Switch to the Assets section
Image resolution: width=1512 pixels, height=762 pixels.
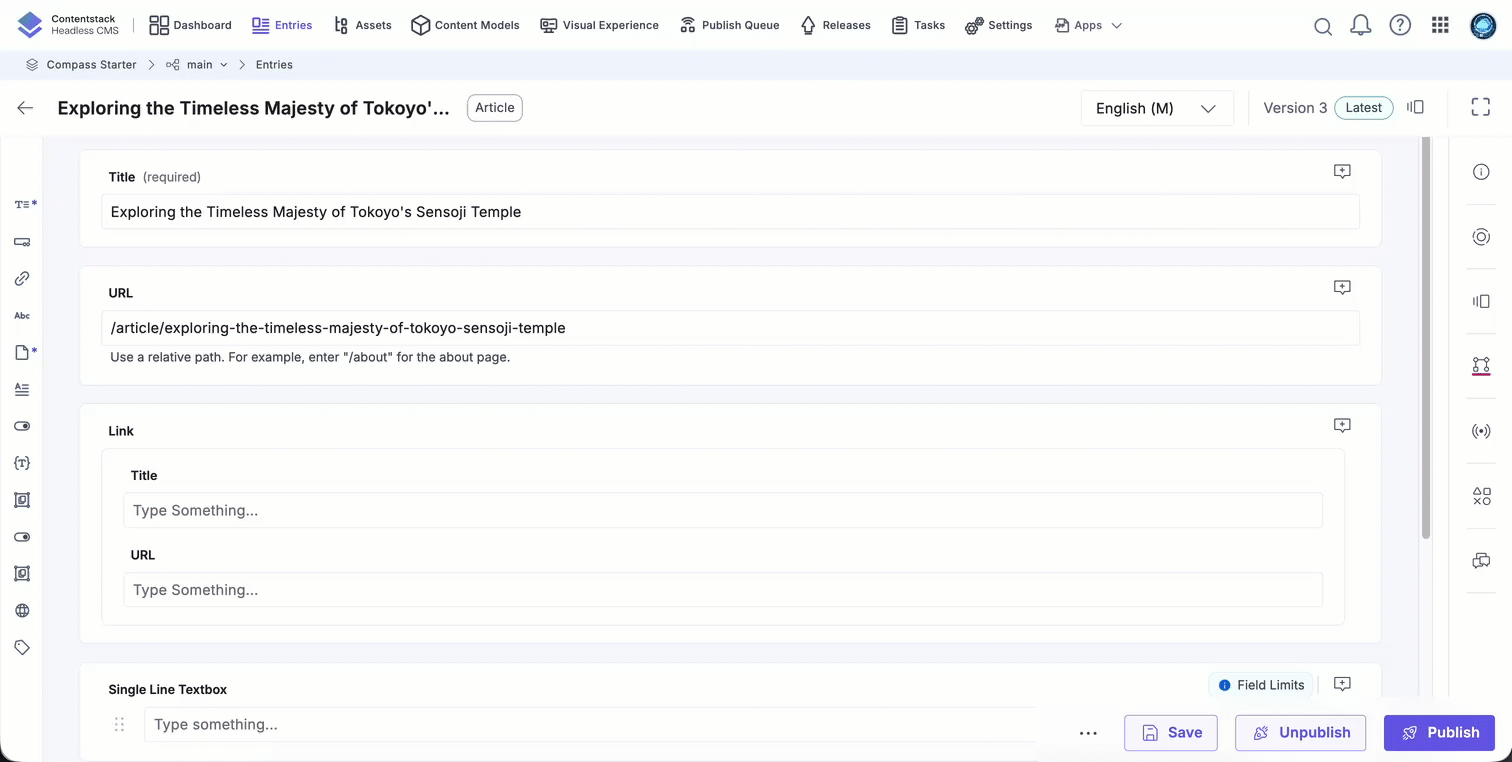click(x=362, y=25)
